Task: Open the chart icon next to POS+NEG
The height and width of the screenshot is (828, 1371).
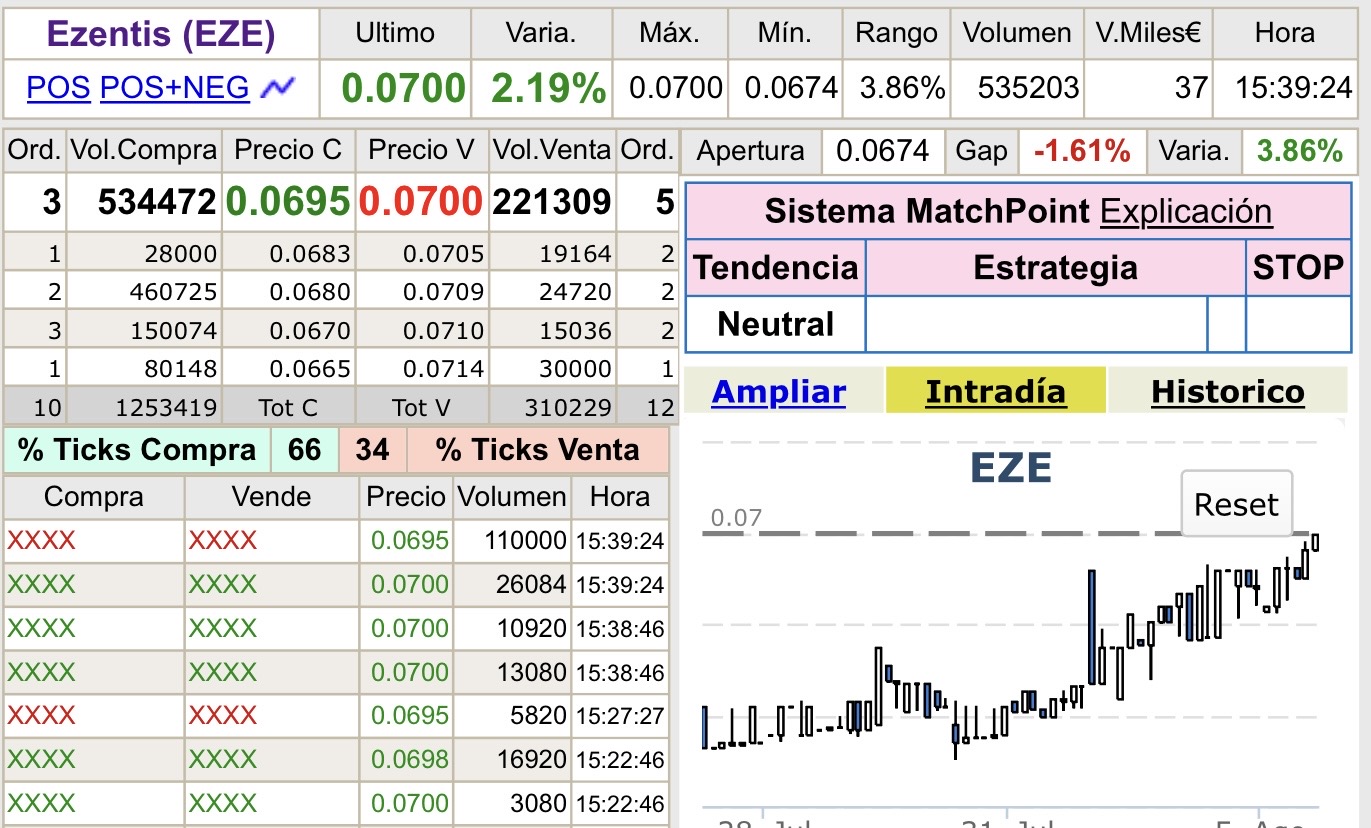Action: tap(277, 88)
